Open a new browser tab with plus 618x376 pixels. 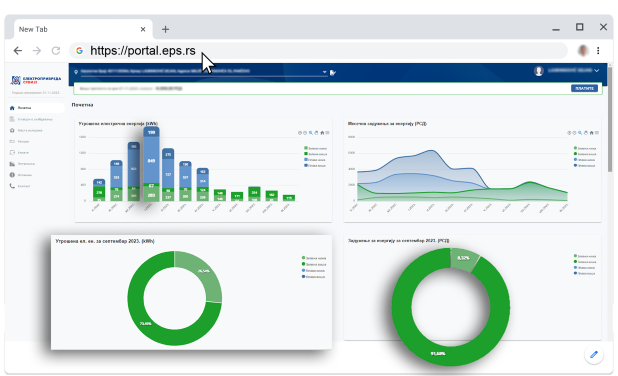click(x=166, y=29)
